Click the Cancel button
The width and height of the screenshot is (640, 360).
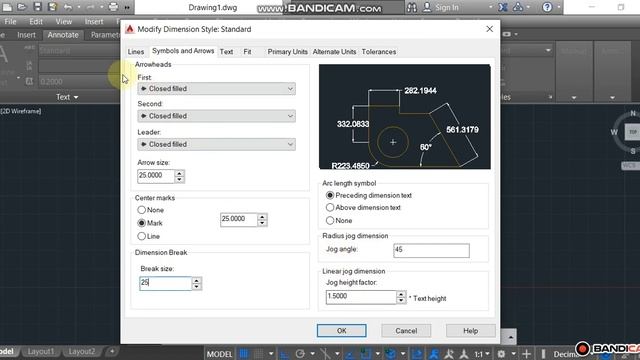point(406,331)
